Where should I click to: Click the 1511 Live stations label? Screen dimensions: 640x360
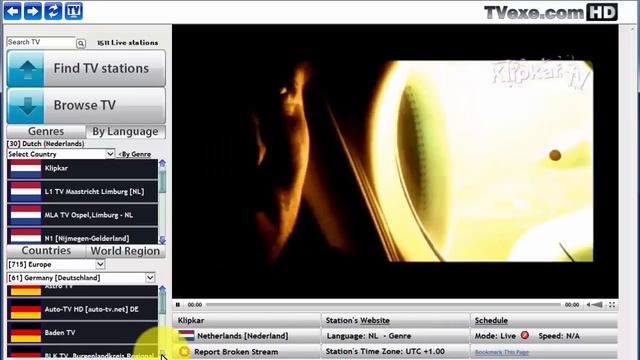pos(127,42)
